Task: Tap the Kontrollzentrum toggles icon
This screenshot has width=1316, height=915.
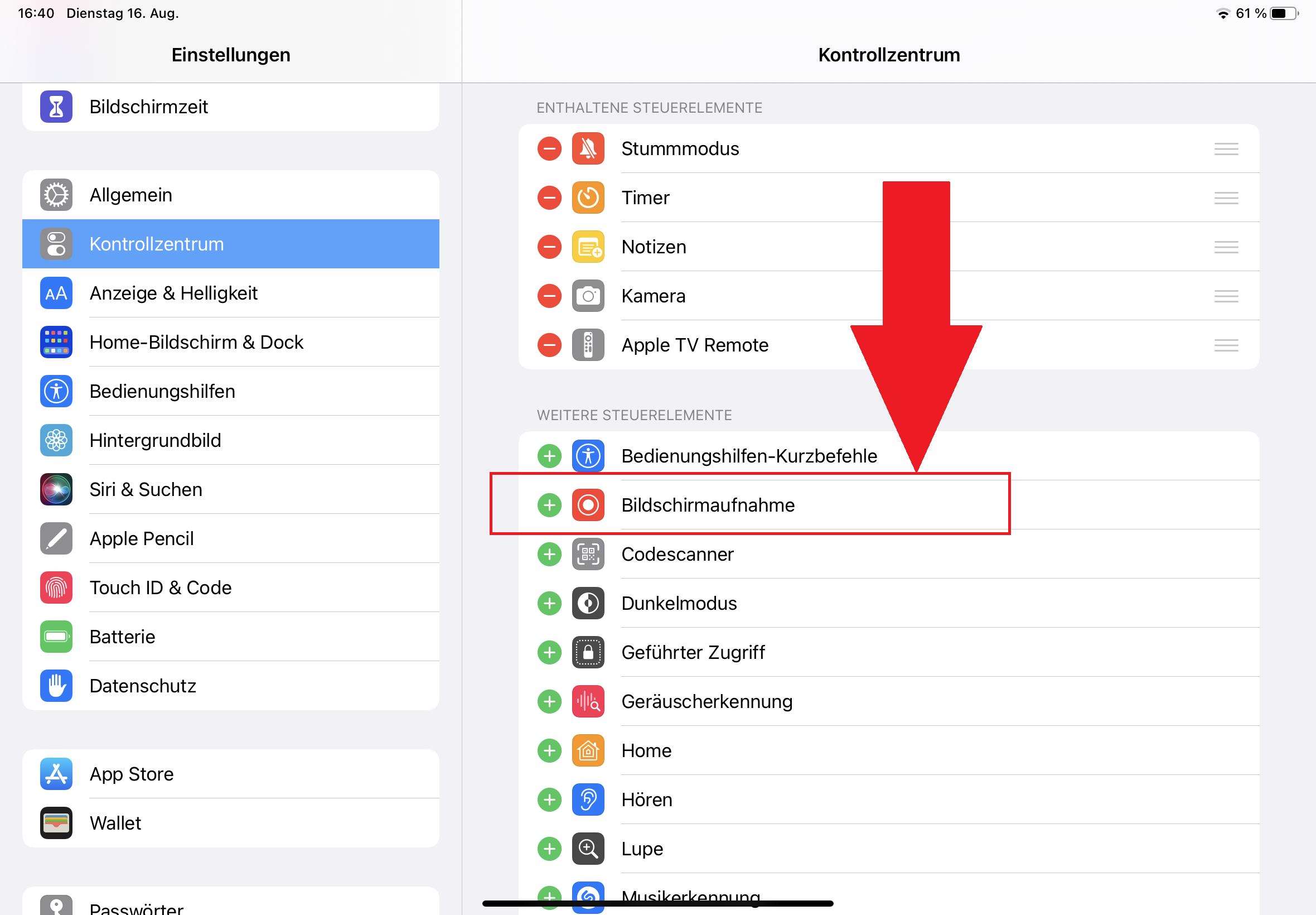Action: (x=56, y=244)
